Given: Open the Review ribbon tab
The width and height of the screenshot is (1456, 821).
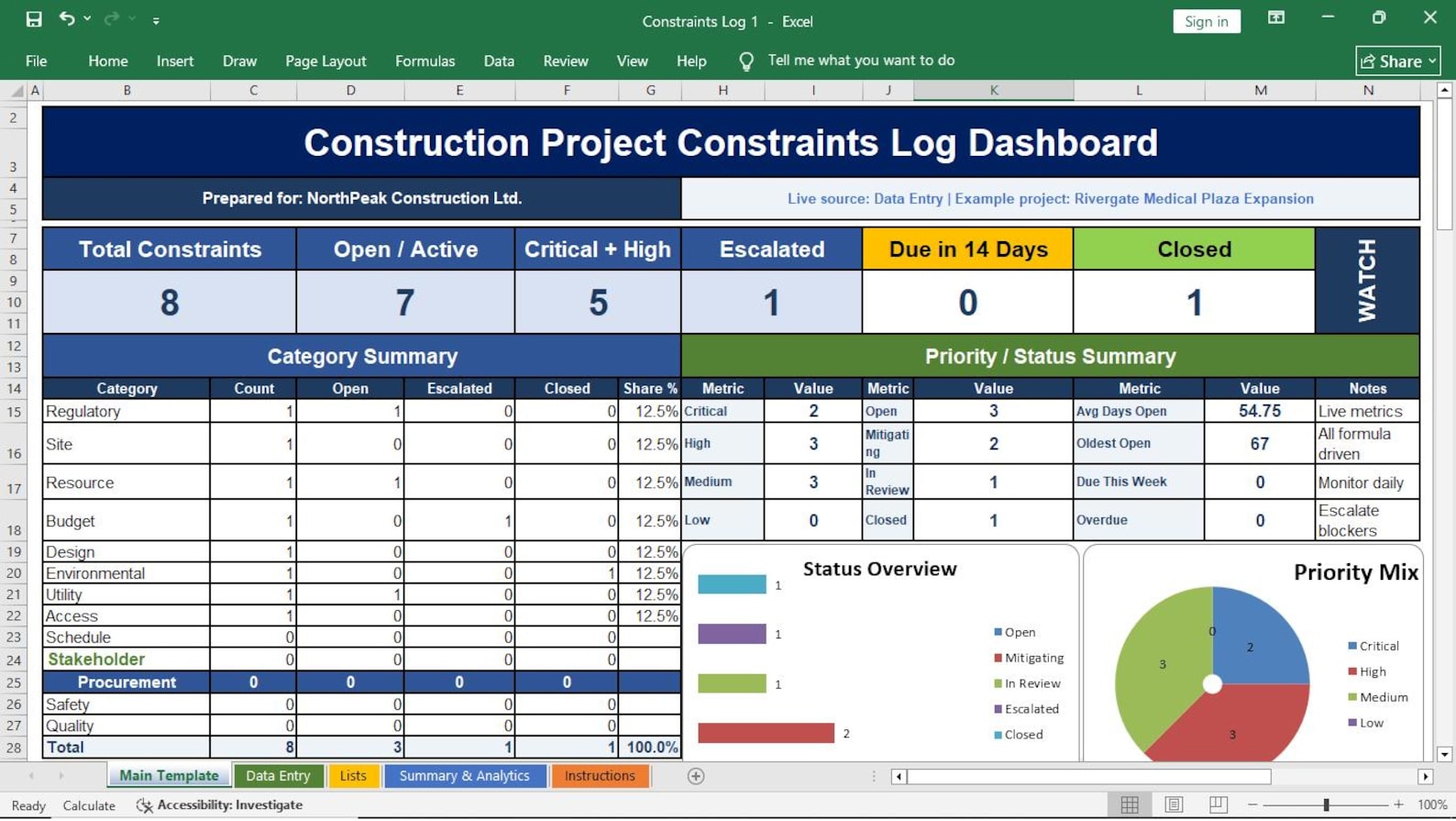Looking at the screenshot, I should tap(566, 61).
